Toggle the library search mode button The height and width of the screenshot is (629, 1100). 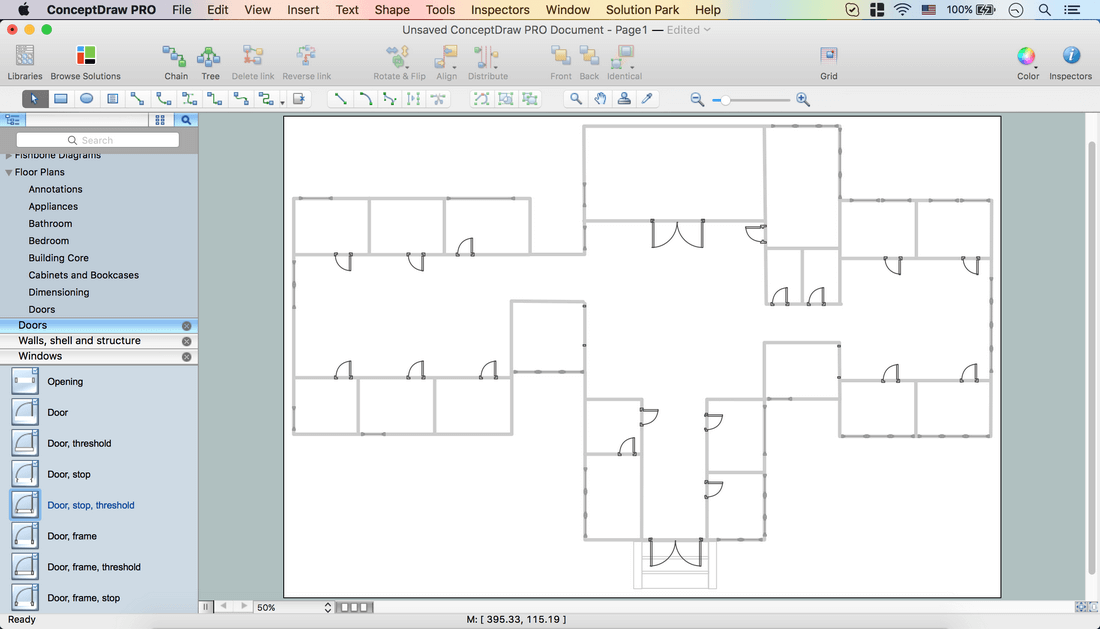pyautogui.click(x=186, y=120)
